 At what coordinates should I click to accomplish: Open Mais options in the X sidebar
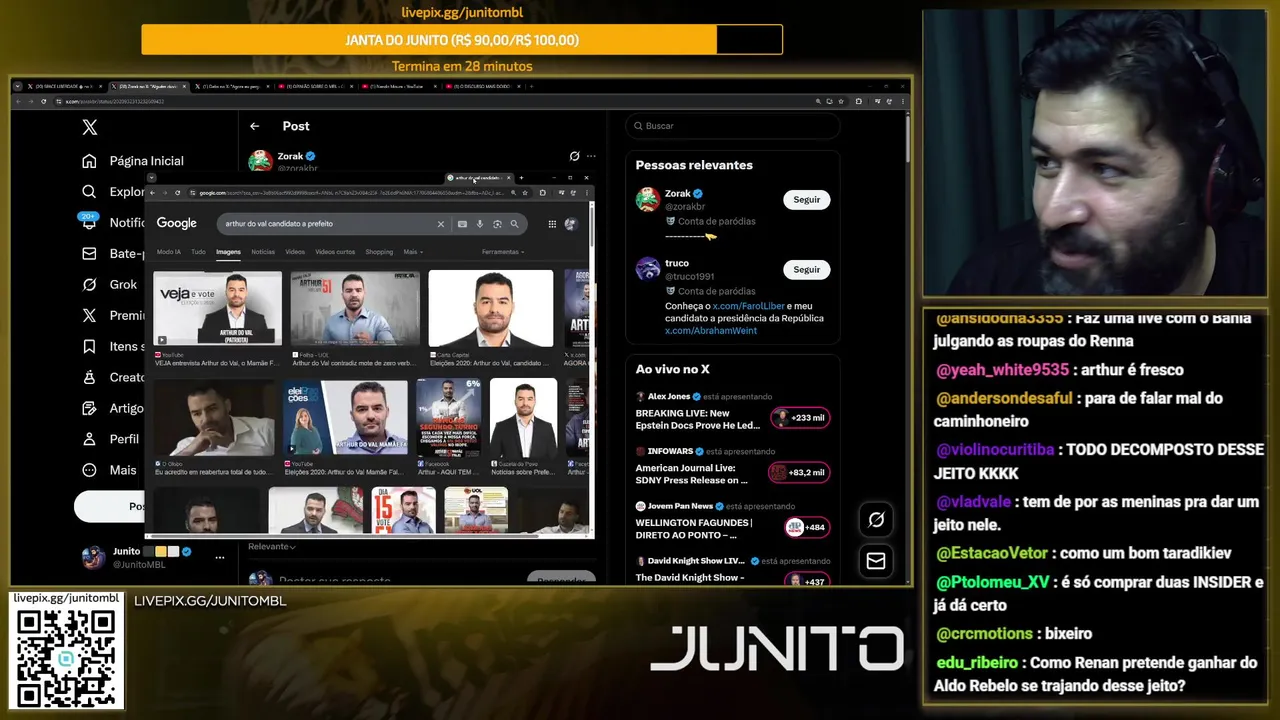click(x=110, y=470)
